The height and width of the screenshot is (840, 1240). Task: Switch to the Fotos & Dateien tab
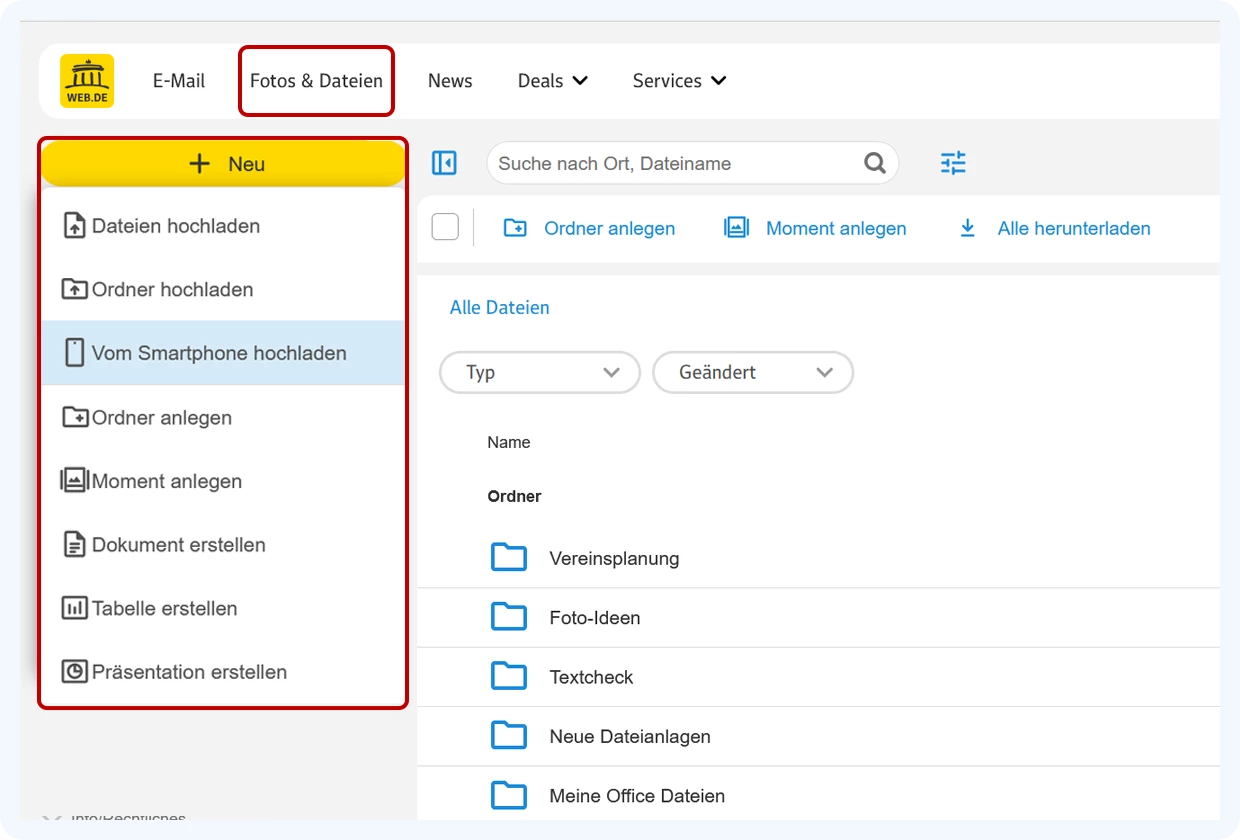pyautogui.click(x=316, y=81)
